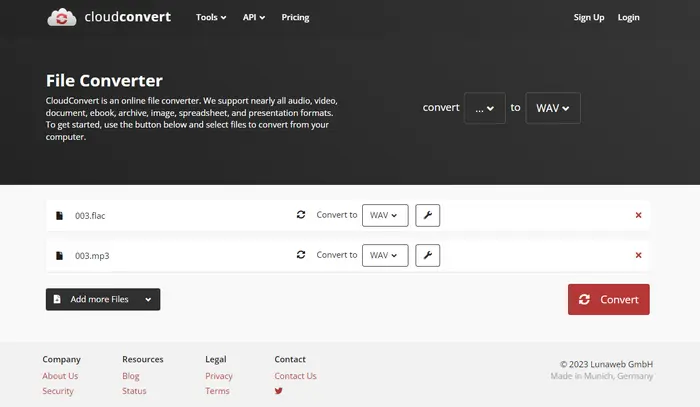Screen dimensions: 700x407
Task: Open the Twitter bird icon link
Action: click(279, 391)
